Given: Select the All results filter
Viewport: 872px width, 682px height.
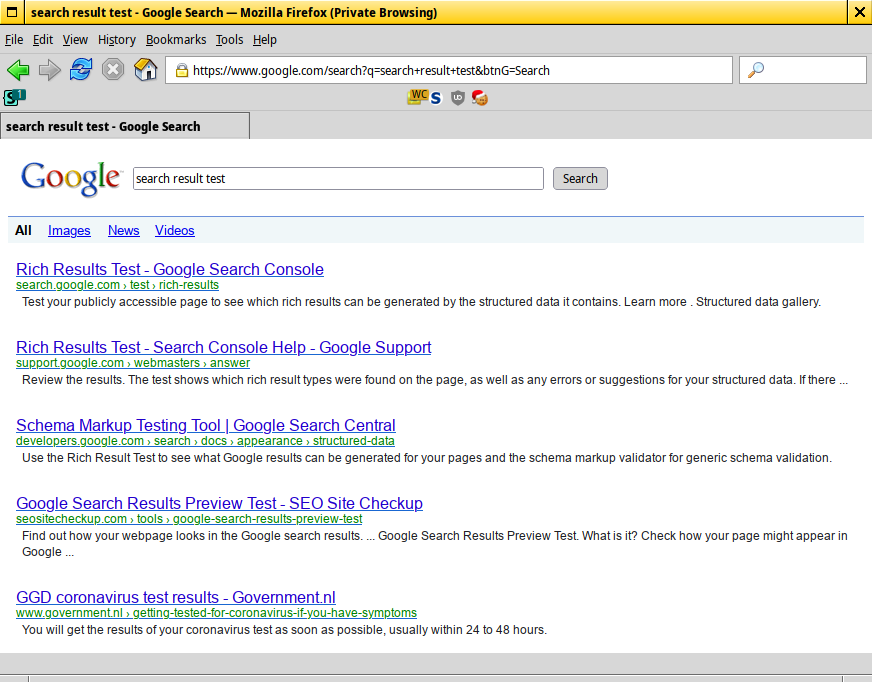Looking at the screenshot, I should tap(23, 230).
